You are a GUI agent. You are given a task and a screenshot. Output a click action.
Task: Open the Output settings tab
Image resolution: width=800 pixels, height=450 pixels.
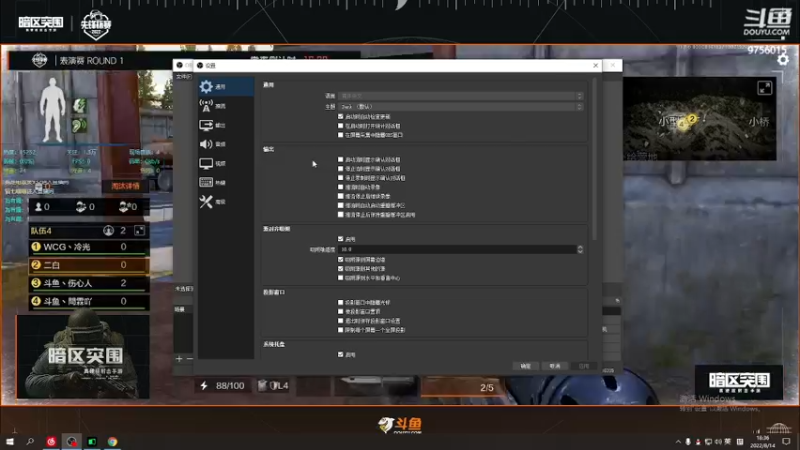point(226,125)
